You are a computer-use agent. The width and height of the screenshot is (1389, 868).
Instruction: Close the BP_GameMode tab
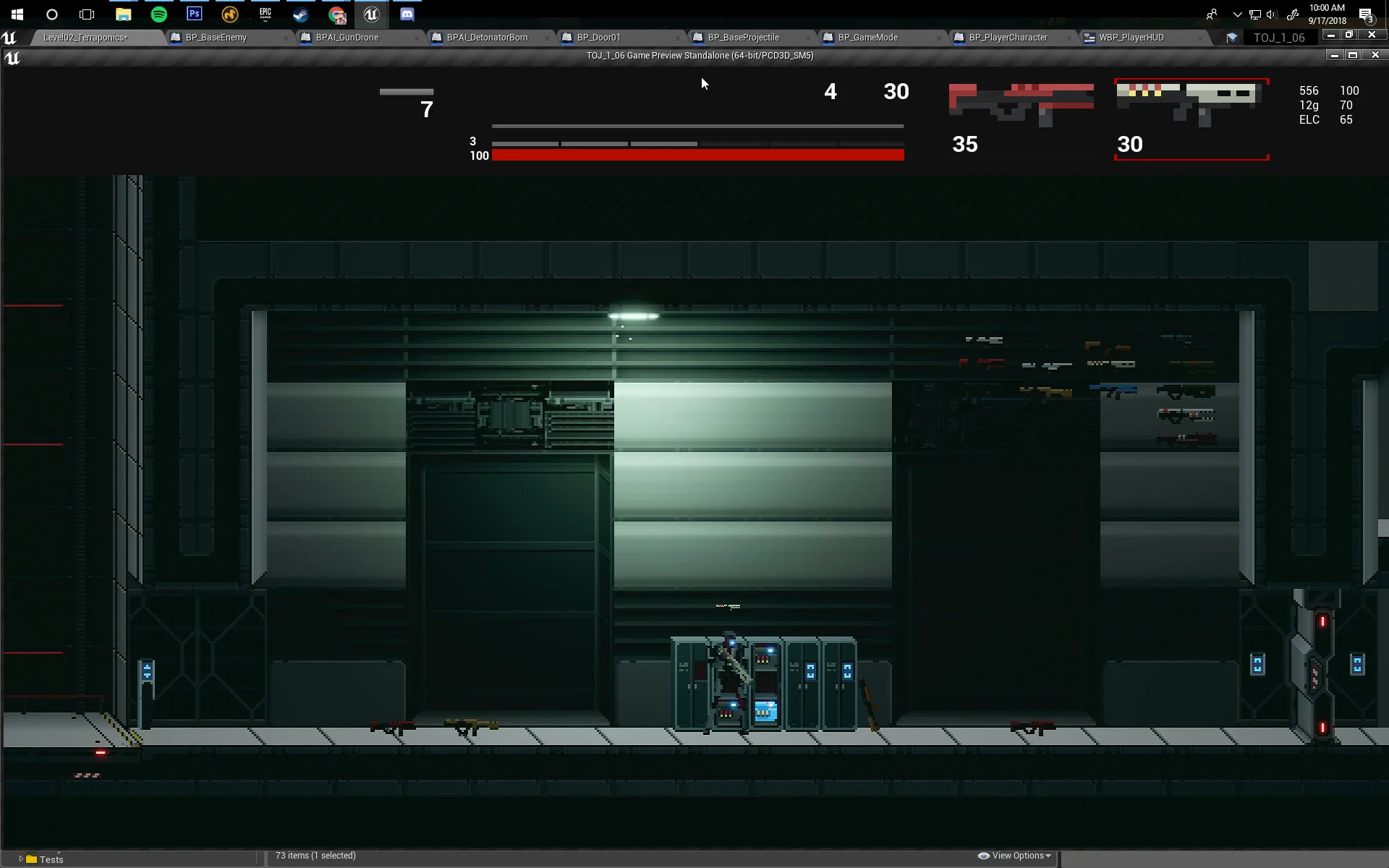click(939, 38)
